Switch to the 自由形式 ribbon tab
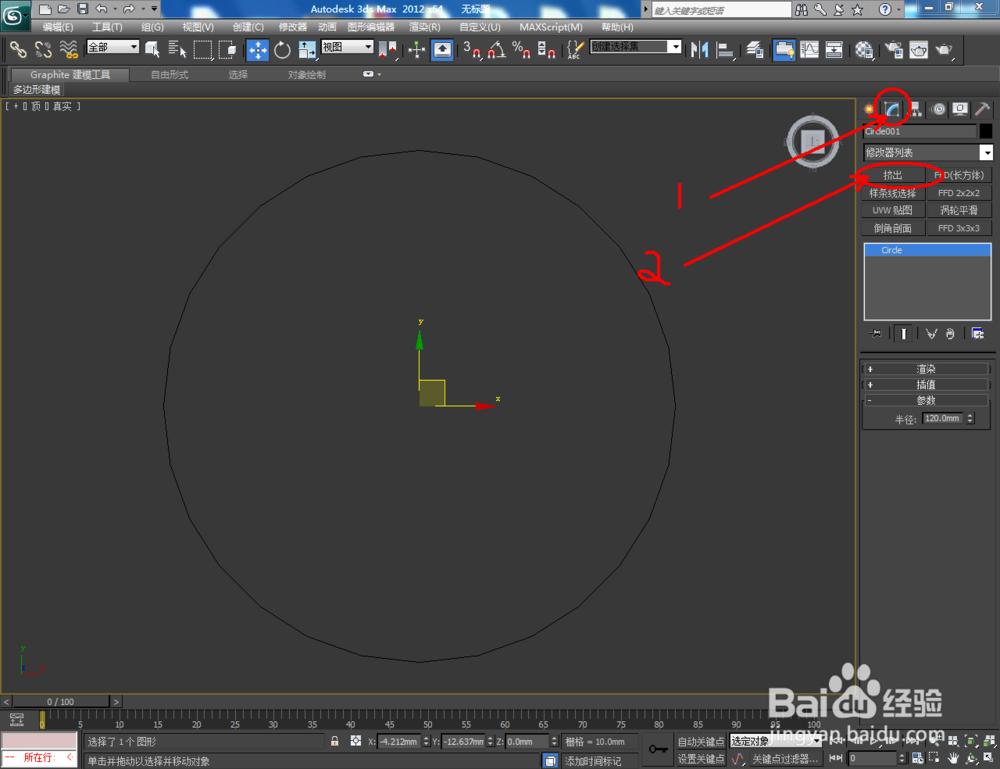The height and width of the screenshot is (769, 1000). pyautogui.click(x=170, y=75)
